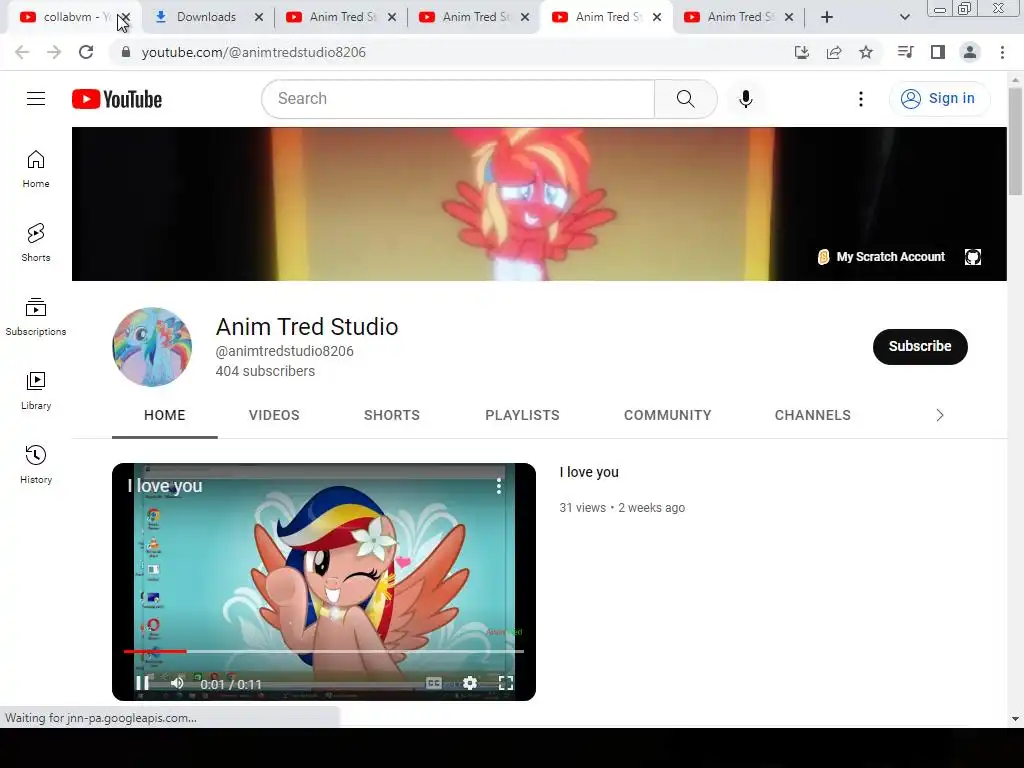Seek in the video progress bar

click(x=324, y=651)
